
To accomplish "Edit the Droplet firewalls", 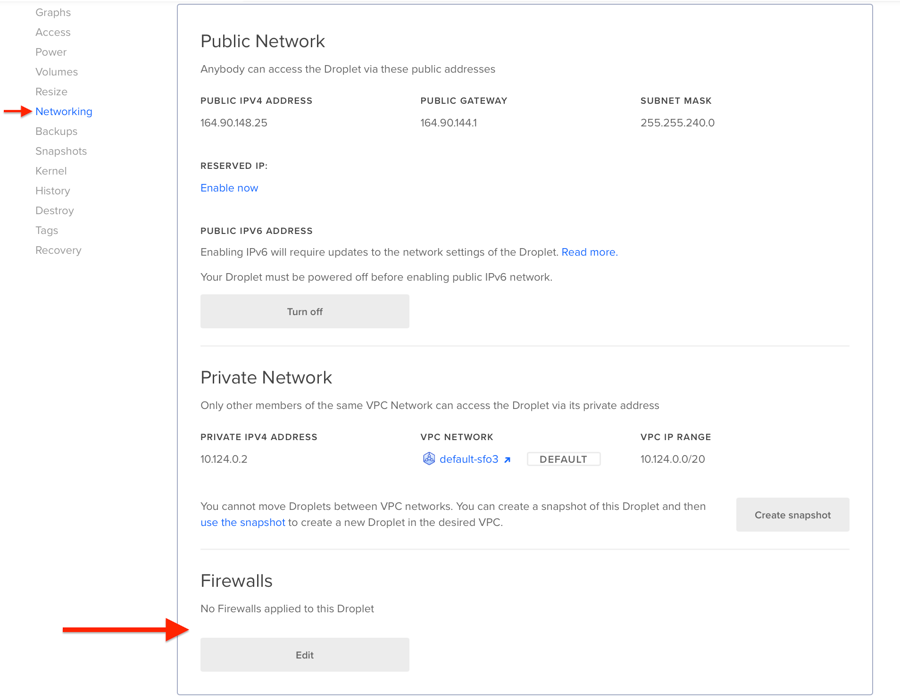I will tap(304, 655).
